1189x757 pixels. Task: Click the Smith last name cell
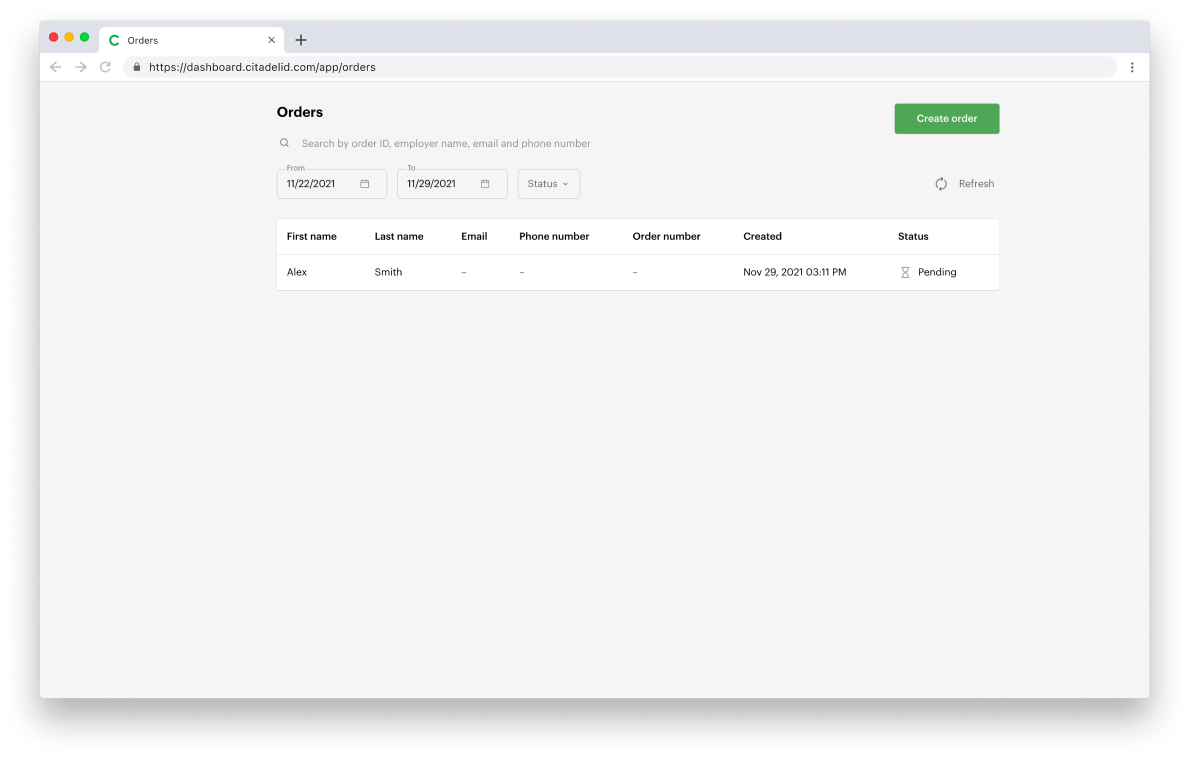pyautogui.click(x=388, y=272)
